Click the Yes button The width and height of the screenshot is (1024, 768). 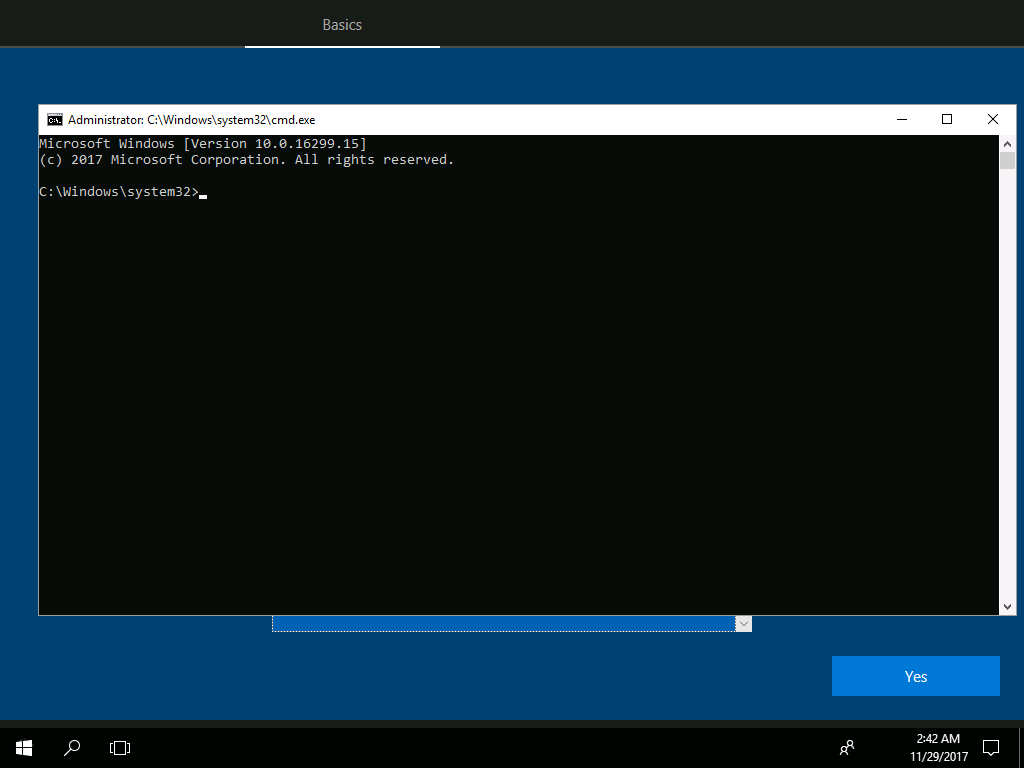916,676
